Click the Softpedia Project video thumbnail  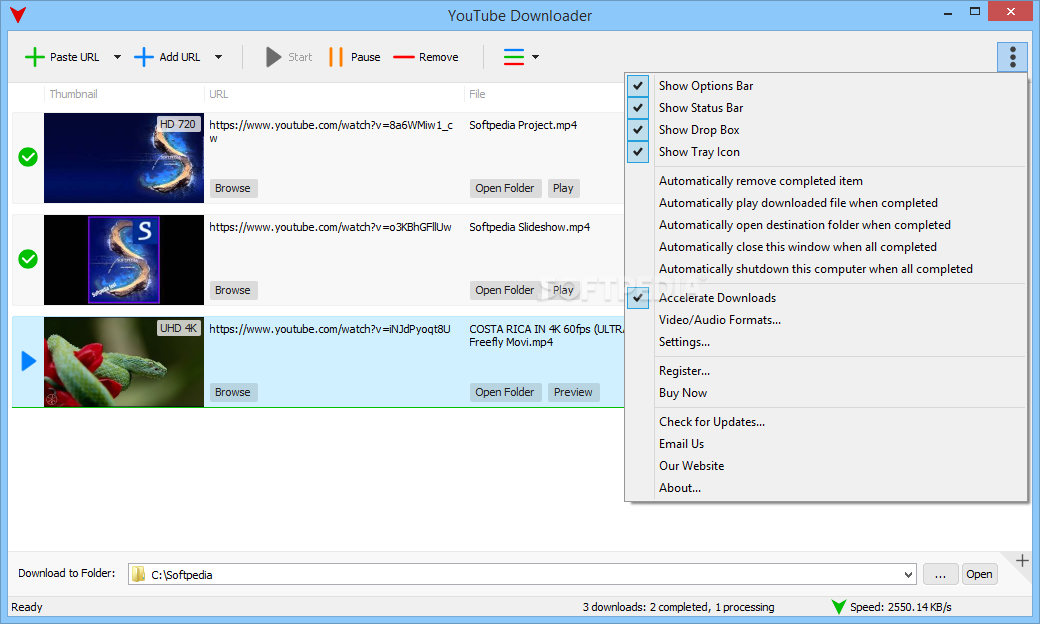(124, 158)
